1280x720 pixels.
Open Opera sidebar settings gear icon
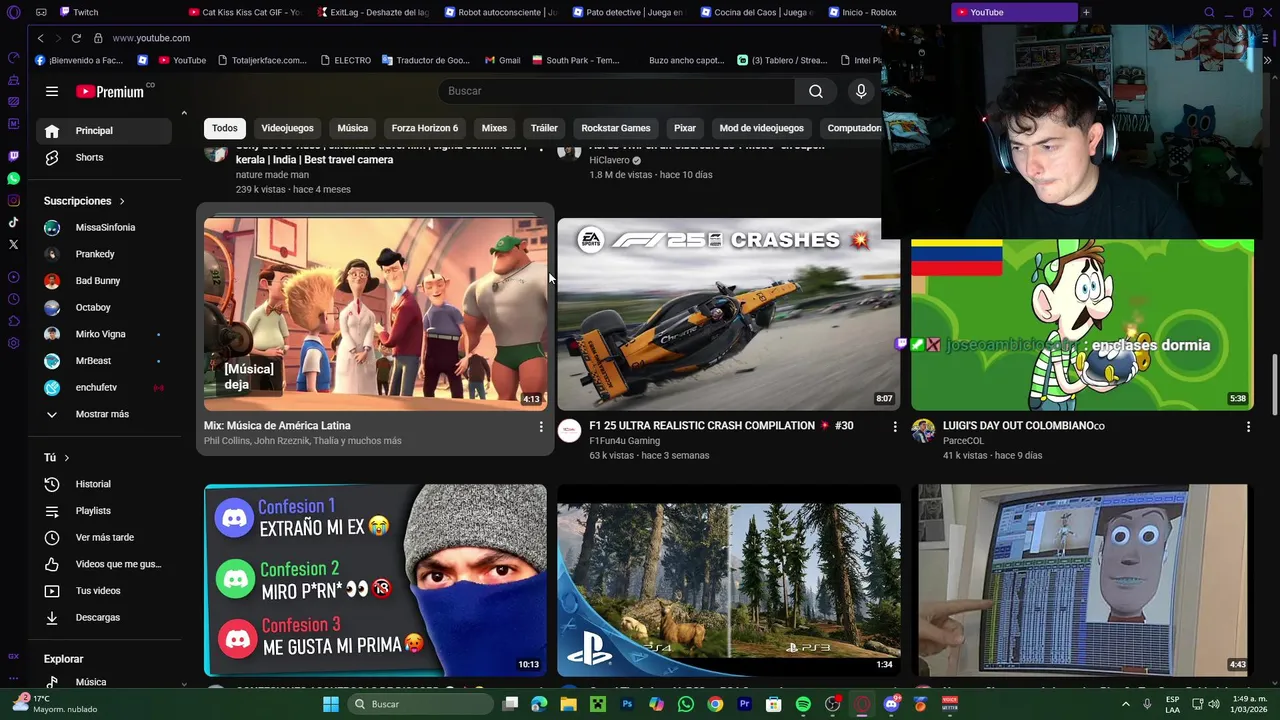(13, 343)
